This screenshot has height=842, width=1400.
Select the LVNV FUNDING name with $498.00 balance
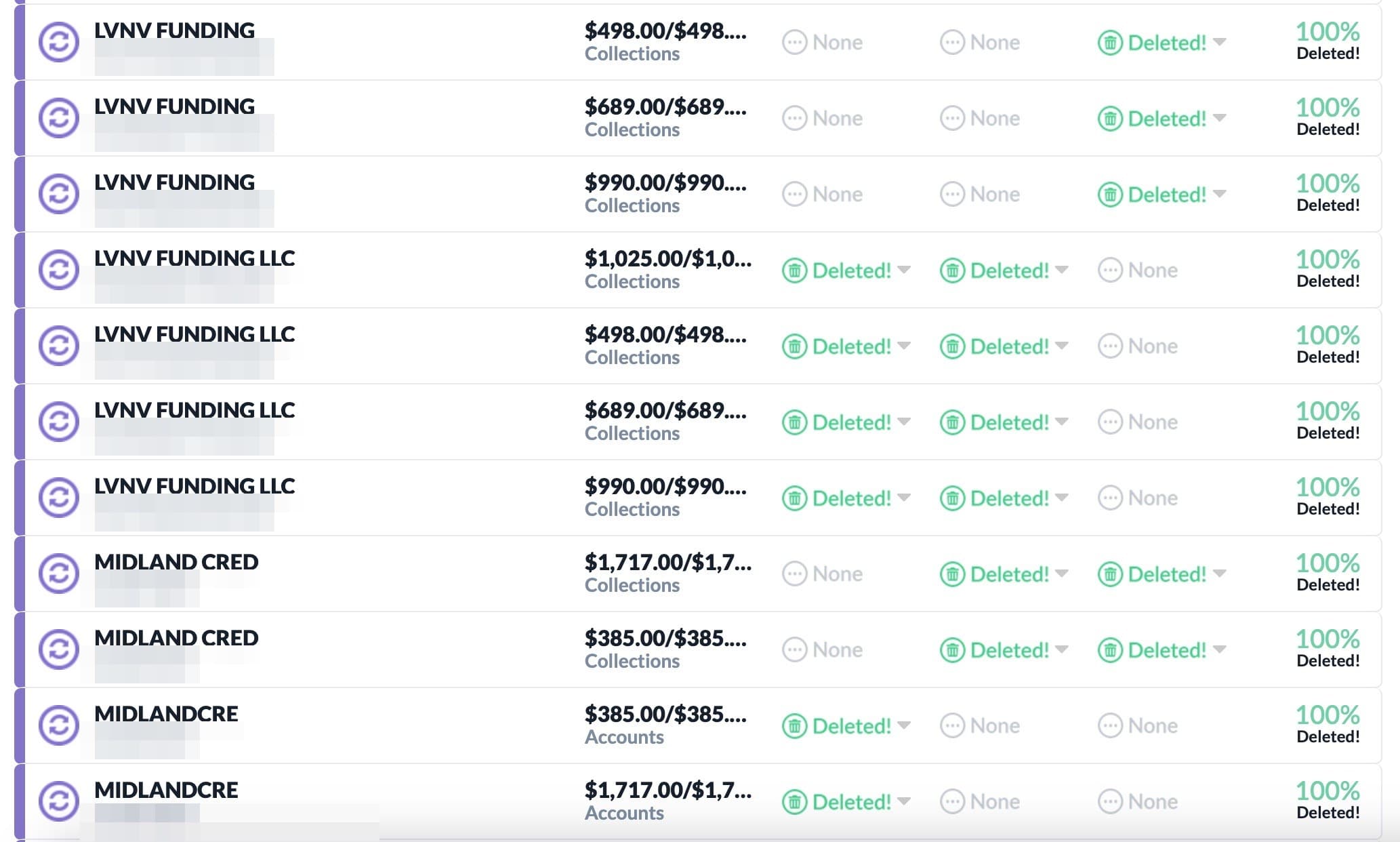click(174, 31)
